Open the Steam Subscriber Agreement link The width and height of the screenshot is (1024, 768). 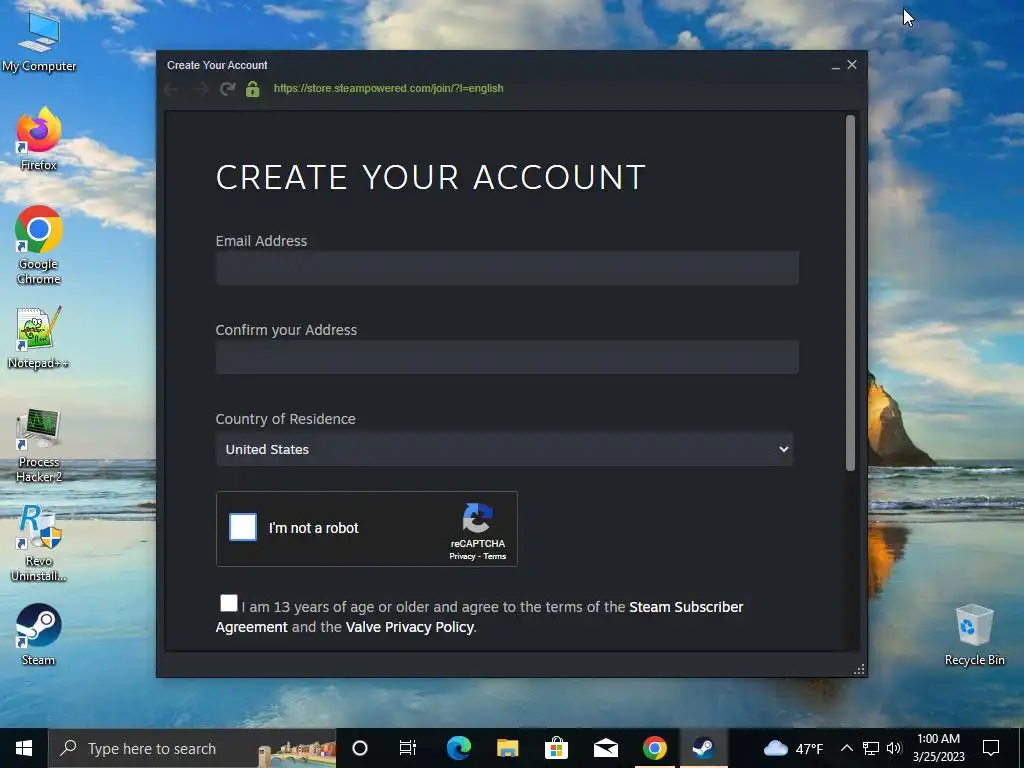(479, 616)
